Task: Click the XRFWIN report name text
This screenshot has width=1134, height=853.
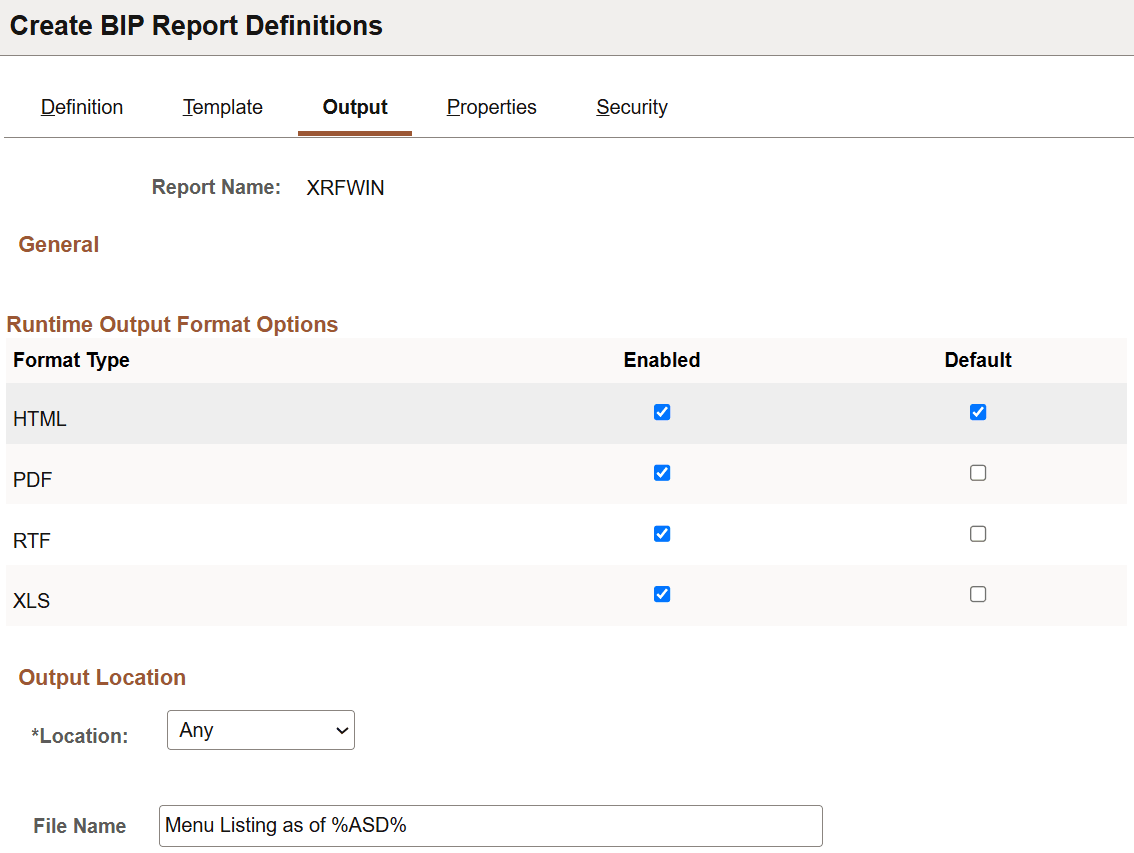Action: click(345, 187)
